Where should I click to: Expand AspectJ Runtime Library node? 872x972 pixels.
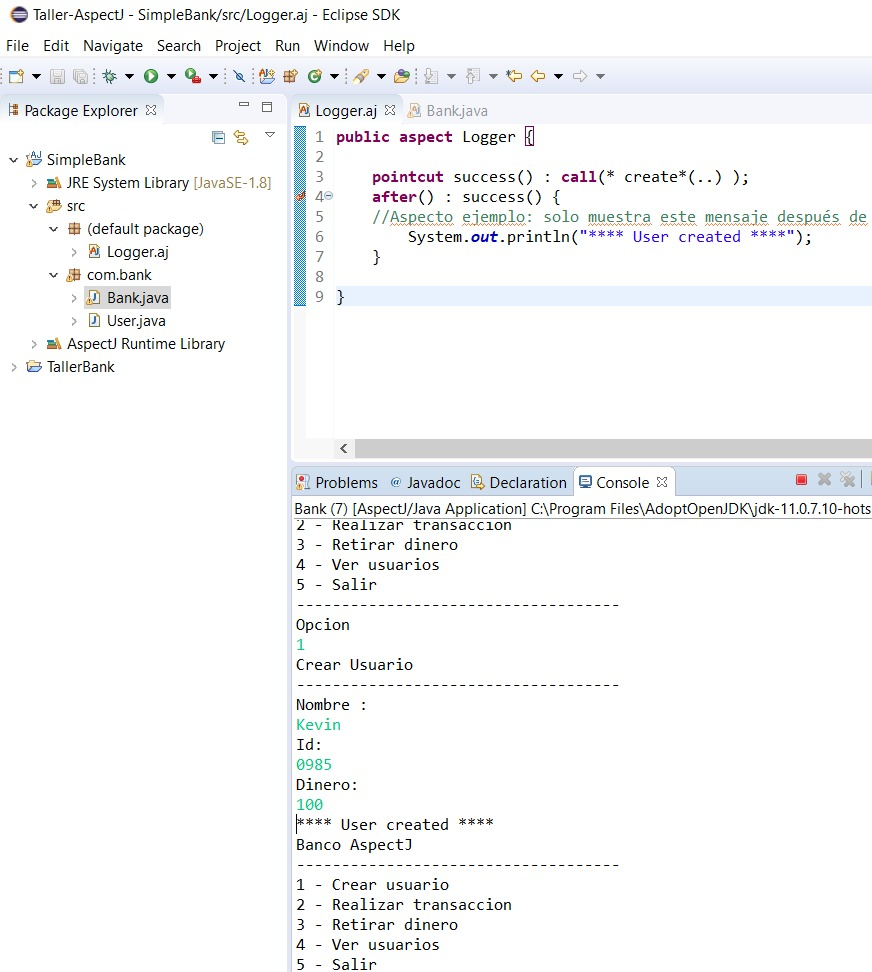[x=34, y=344]
